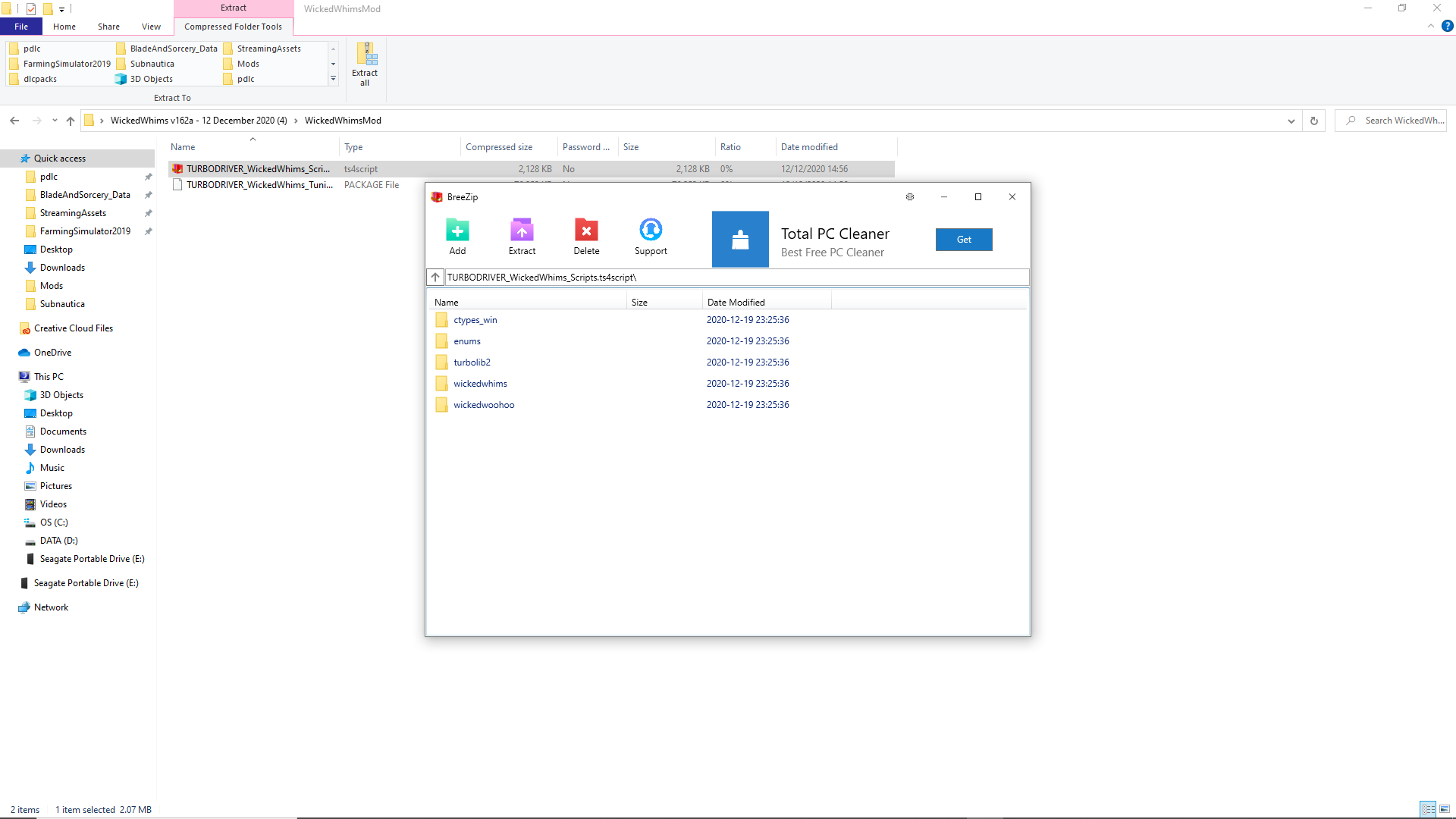This screenshot has height=819, width=1456.
Task: Open the wickedwhims folder in BreeZip
Action: [480, 384]
